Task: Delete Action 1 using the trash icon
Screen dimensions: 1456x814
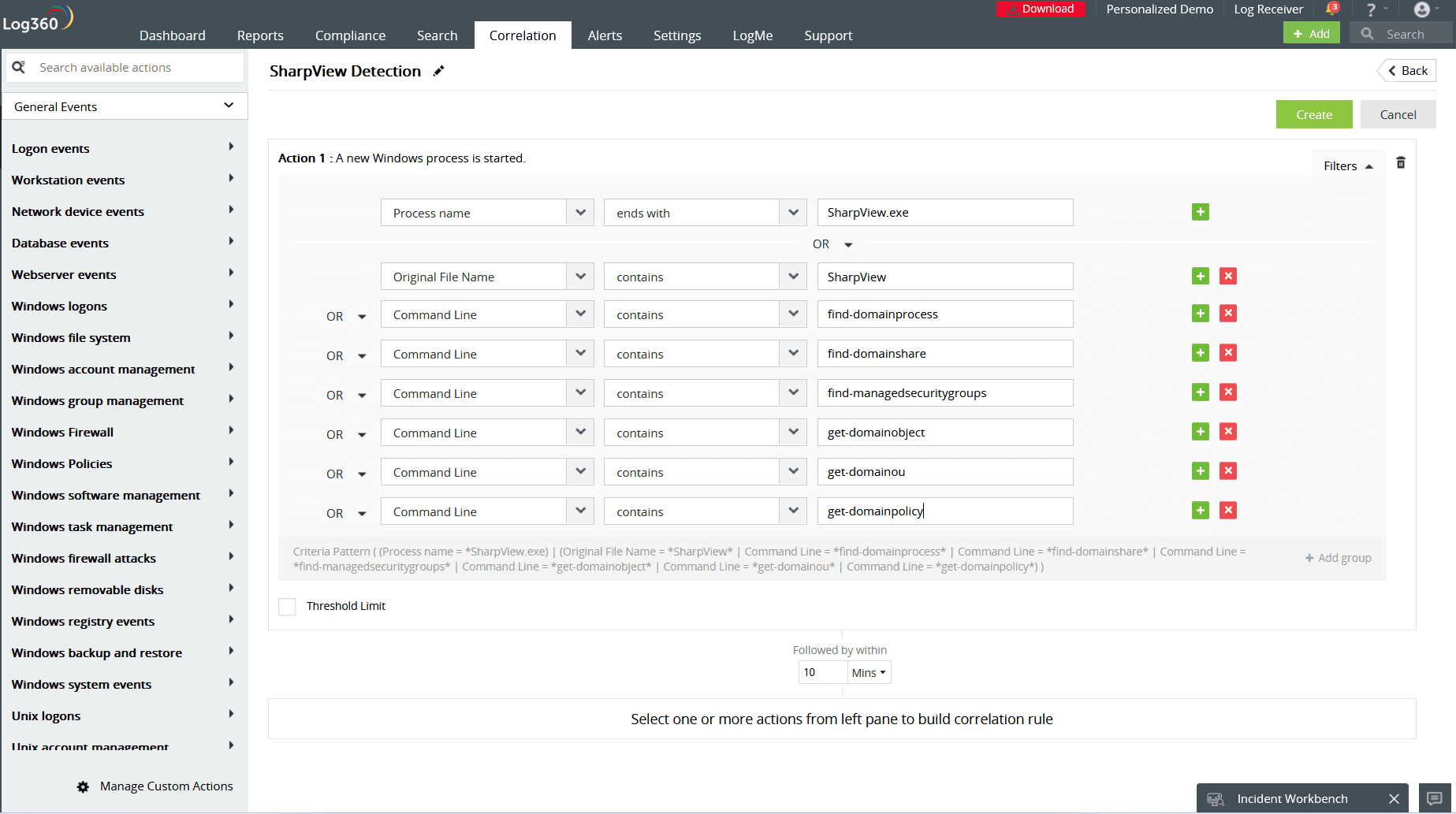Action: [x=1401, y=162]
